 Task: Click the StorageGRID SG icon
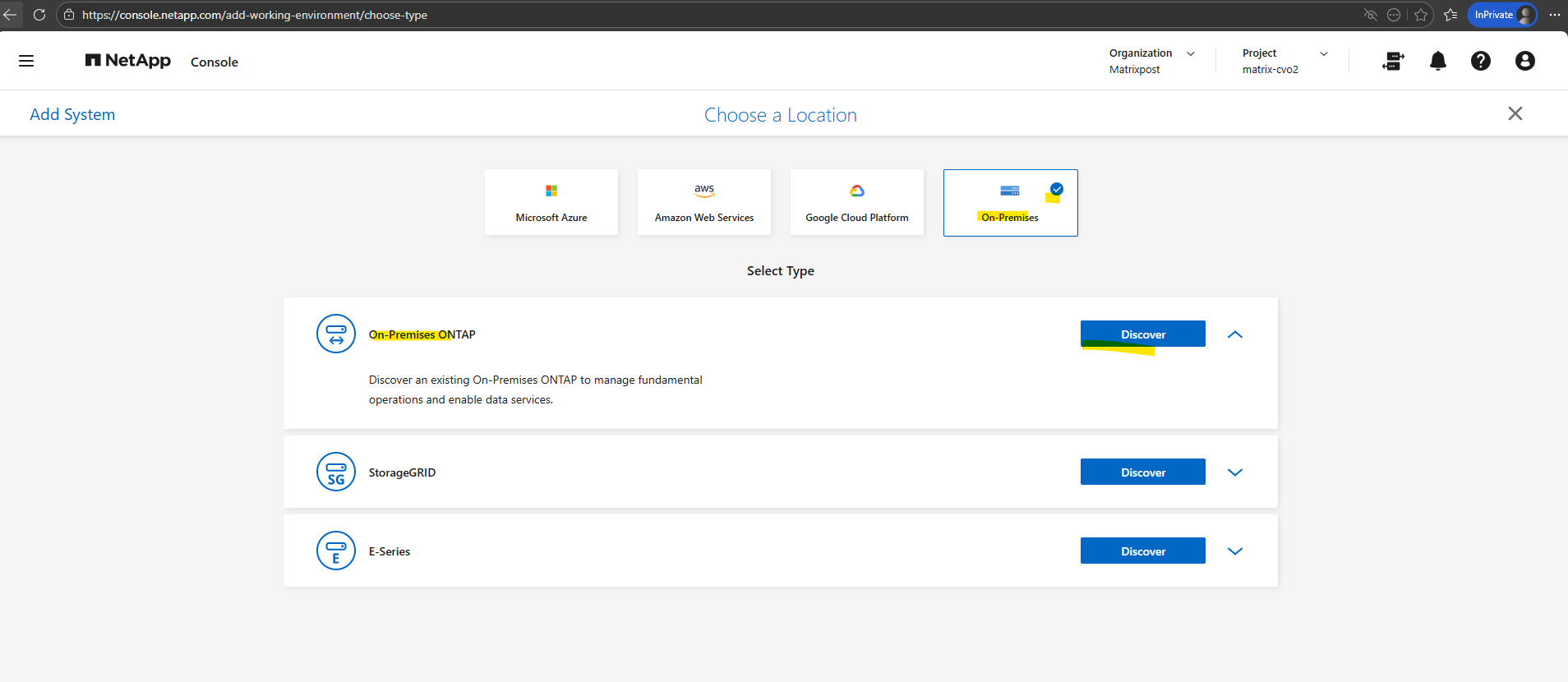click(x=336, y=472)
